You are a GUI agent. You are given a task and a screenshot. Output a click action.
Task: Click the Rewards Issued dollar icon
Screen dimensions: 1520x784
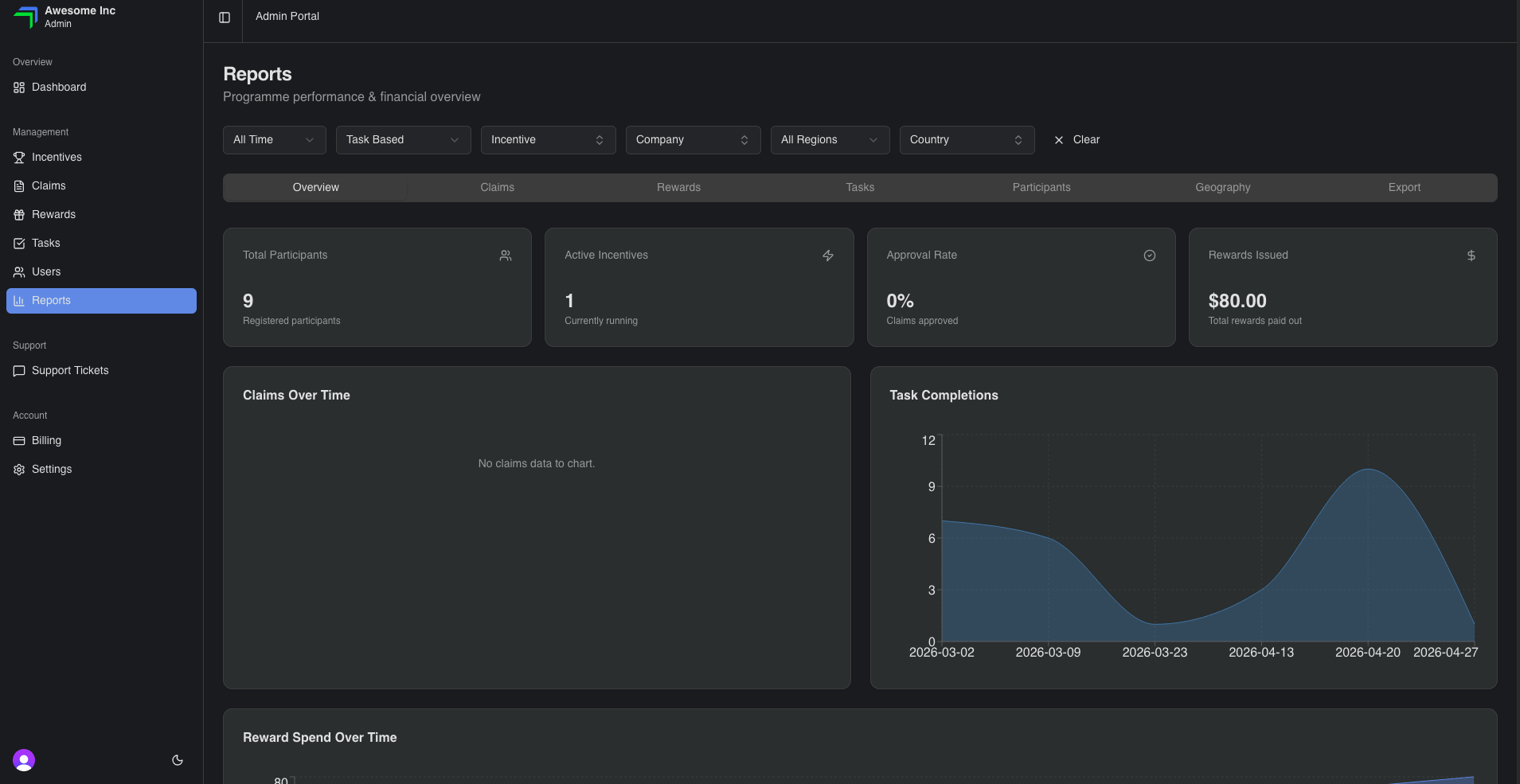click(1471, 255)
